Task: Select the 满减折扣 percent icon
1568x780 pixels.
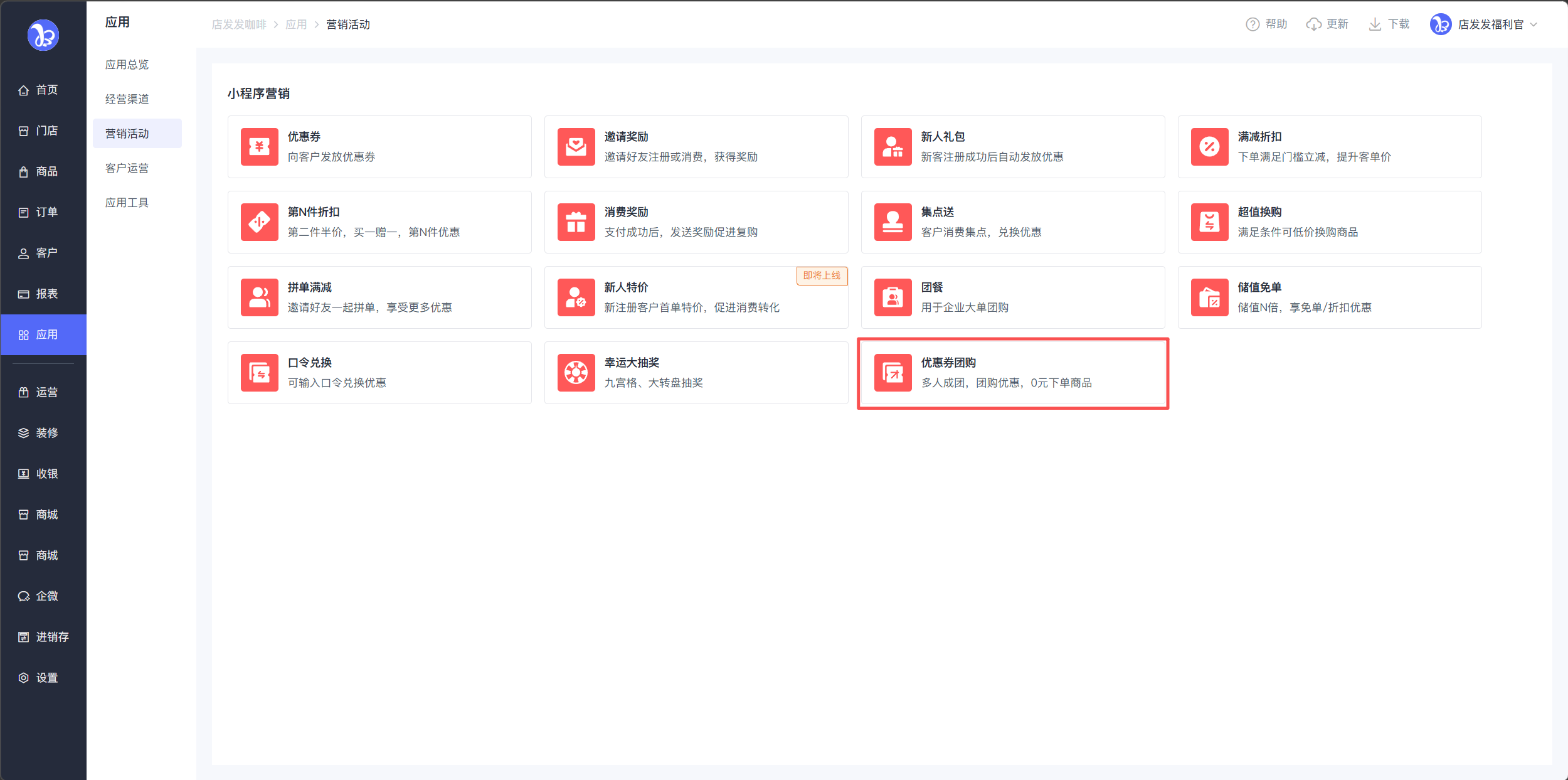Action: click(1209, 147)
